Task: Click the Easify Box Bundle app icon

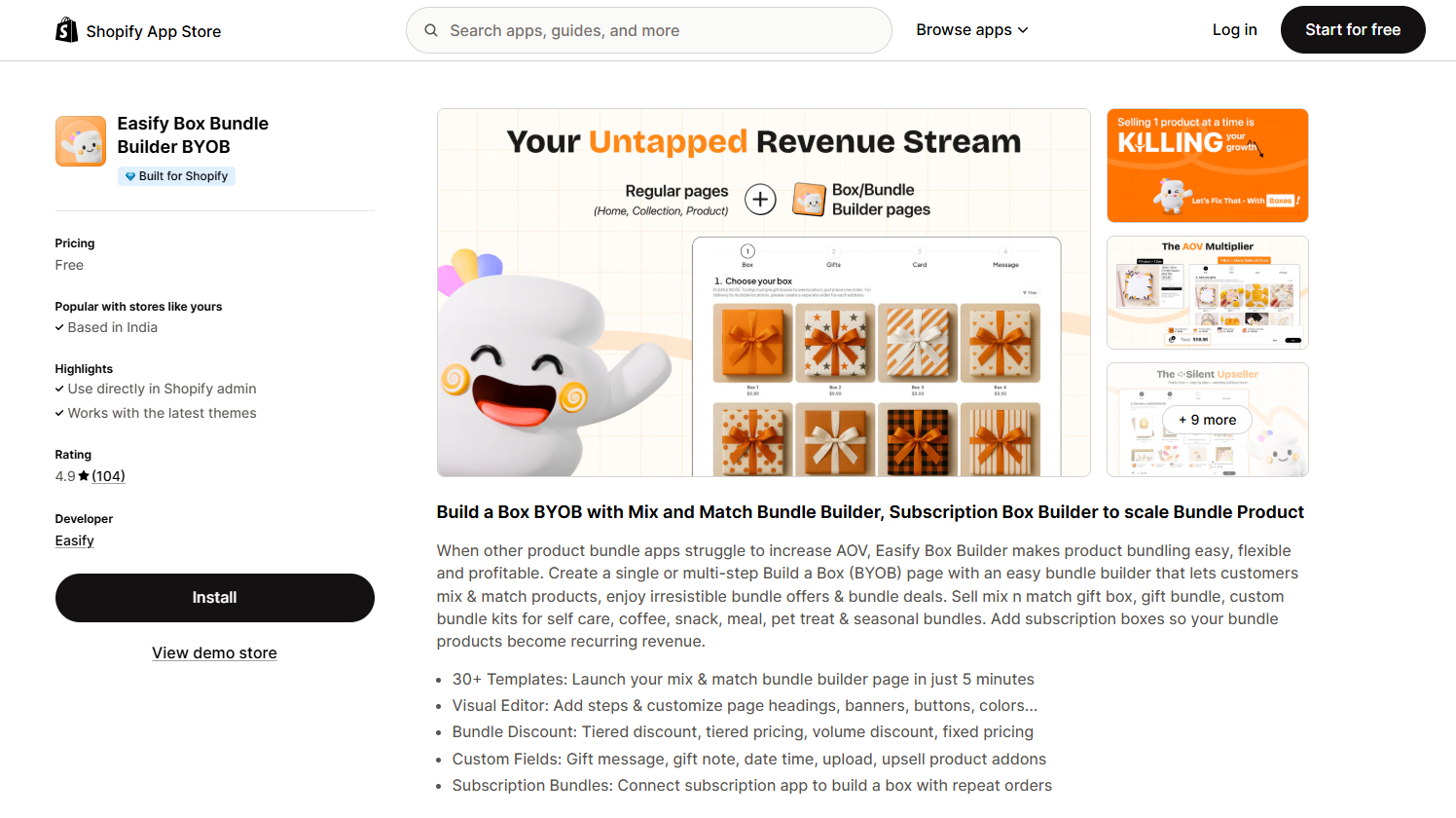Action: 81,141
